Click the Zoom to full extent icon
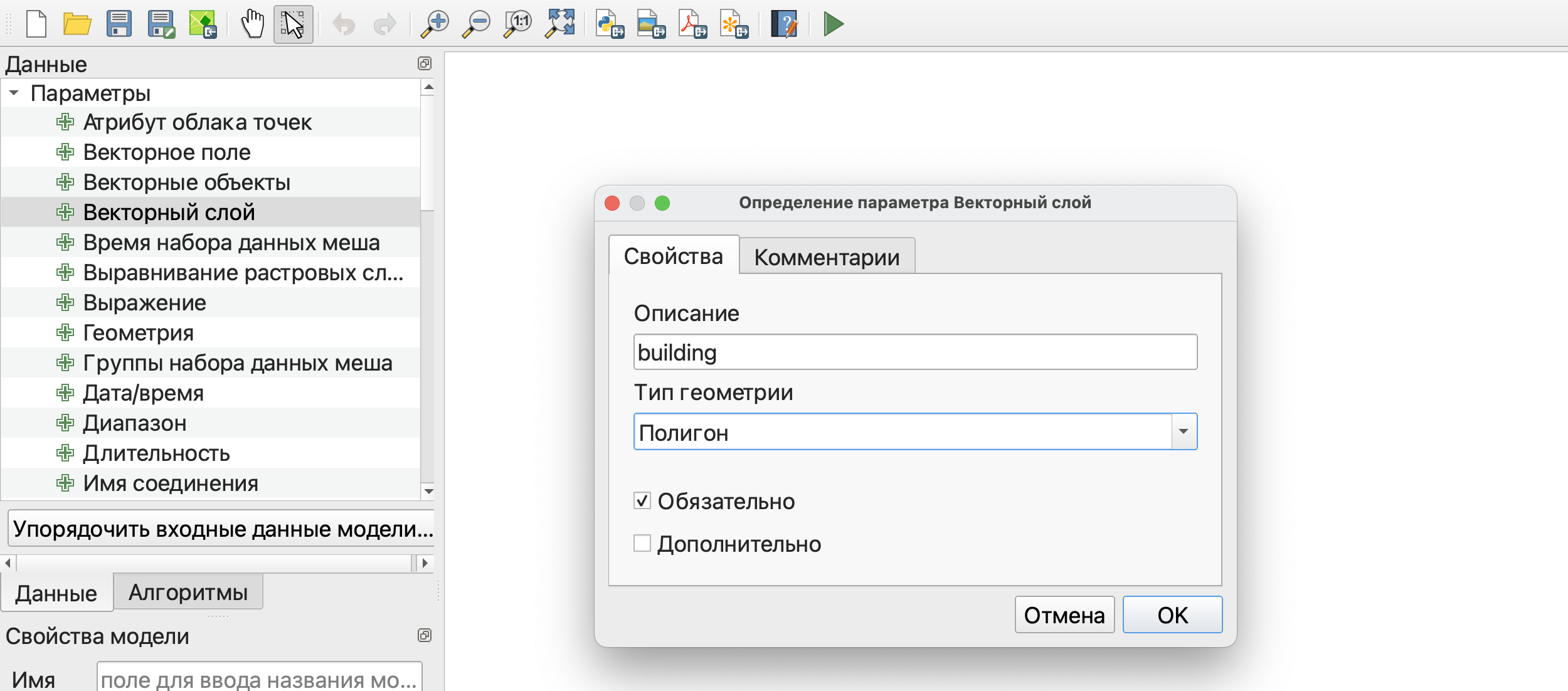The width and height of the screenshot is (1568, 691). point(560,24)
